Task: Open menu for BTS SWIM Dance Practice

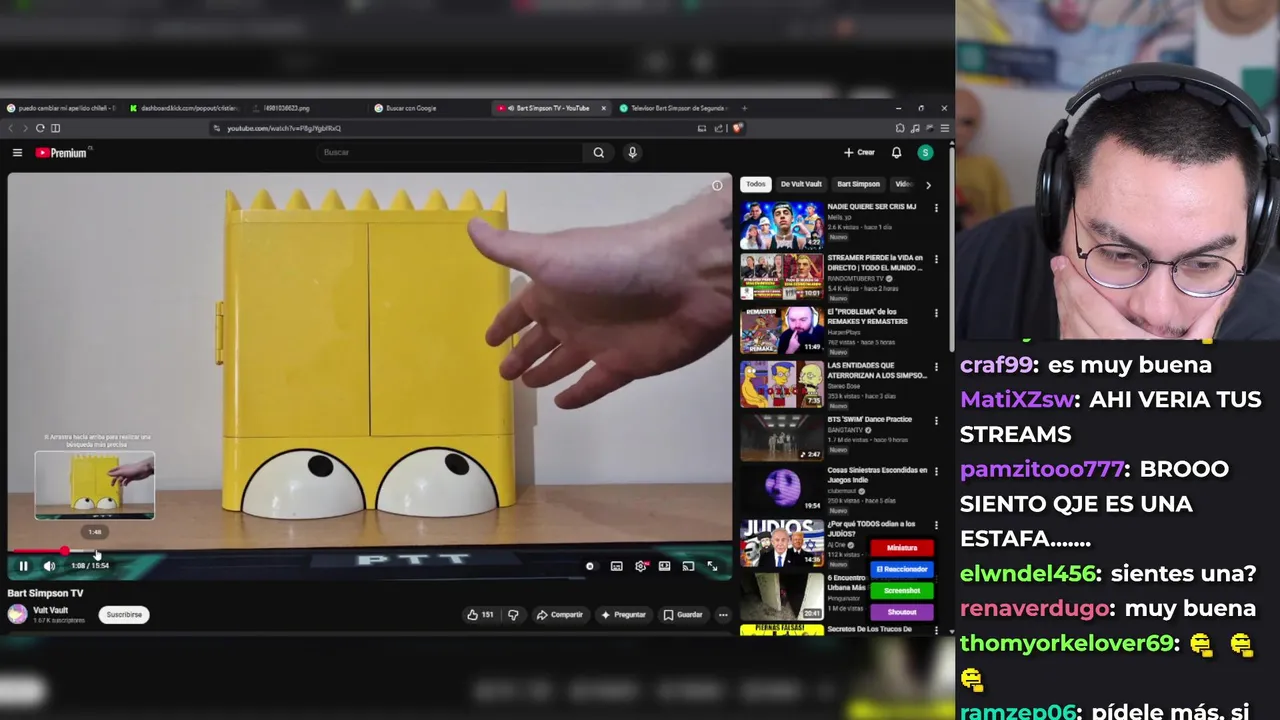Action: click(936, 420)
